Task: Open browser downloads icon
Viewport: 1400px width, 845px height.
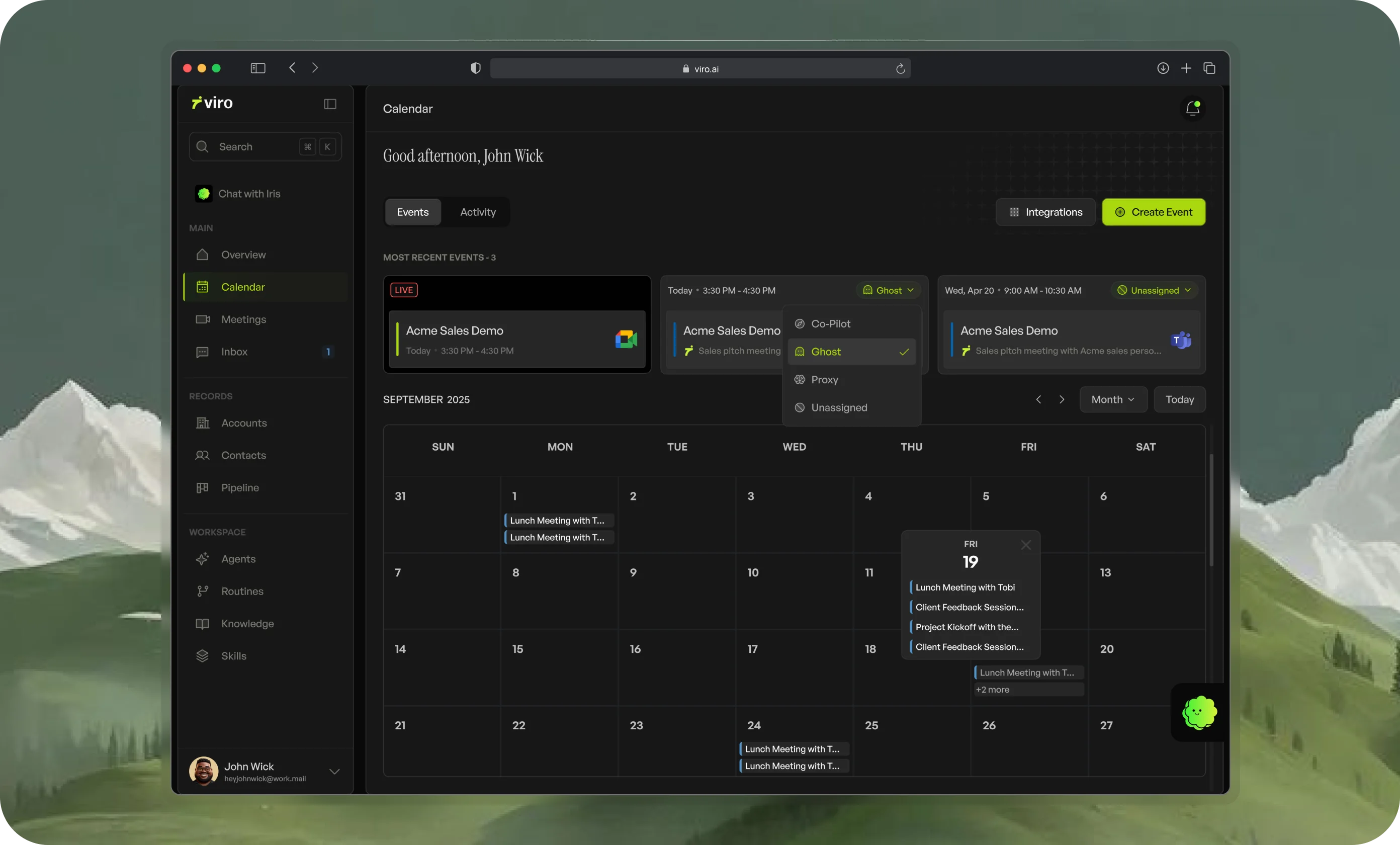Action: tap(1163, 68)
